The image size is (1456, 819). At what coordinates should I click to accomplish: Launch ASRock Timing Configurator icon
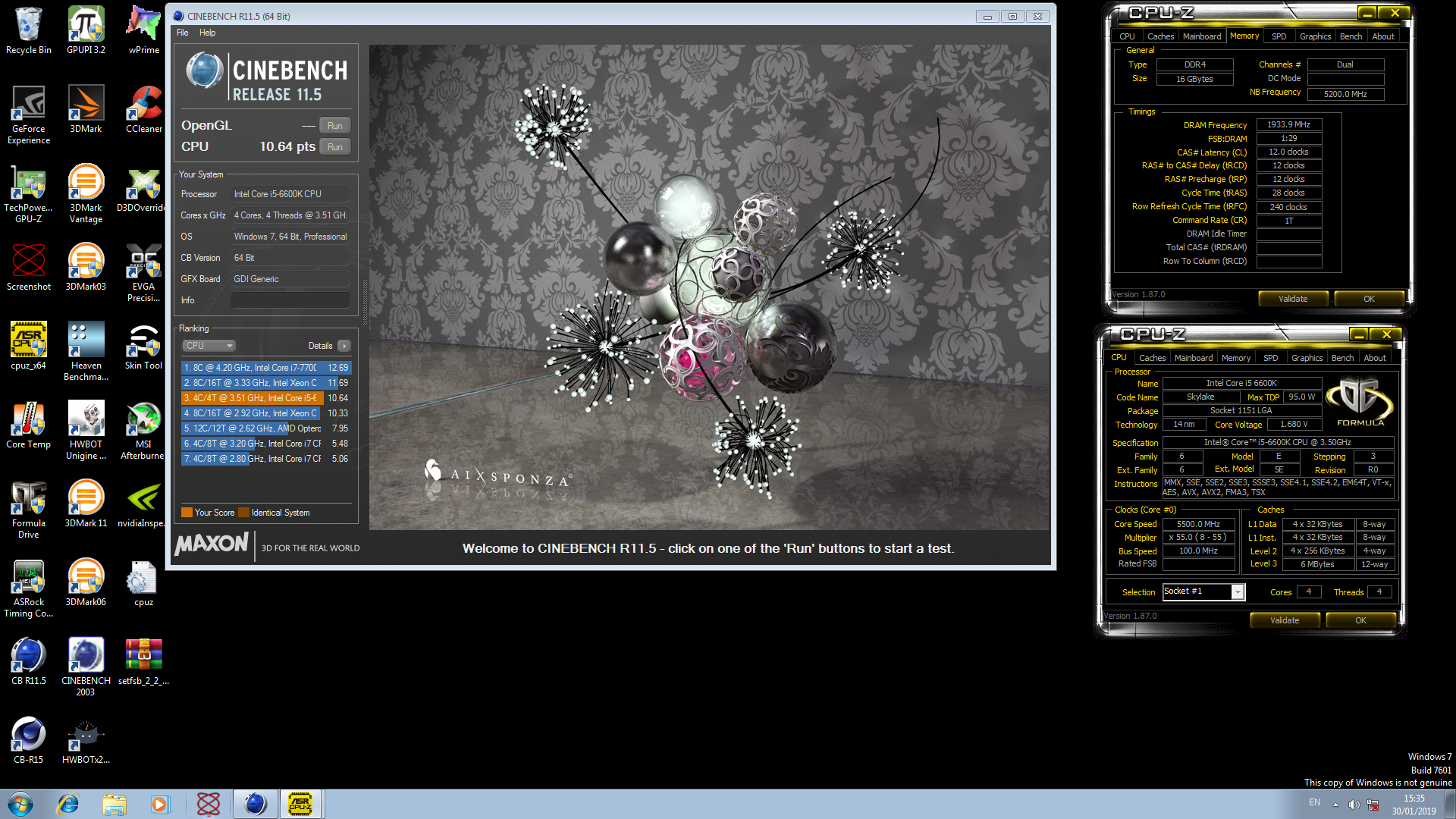tap(29, 588)
